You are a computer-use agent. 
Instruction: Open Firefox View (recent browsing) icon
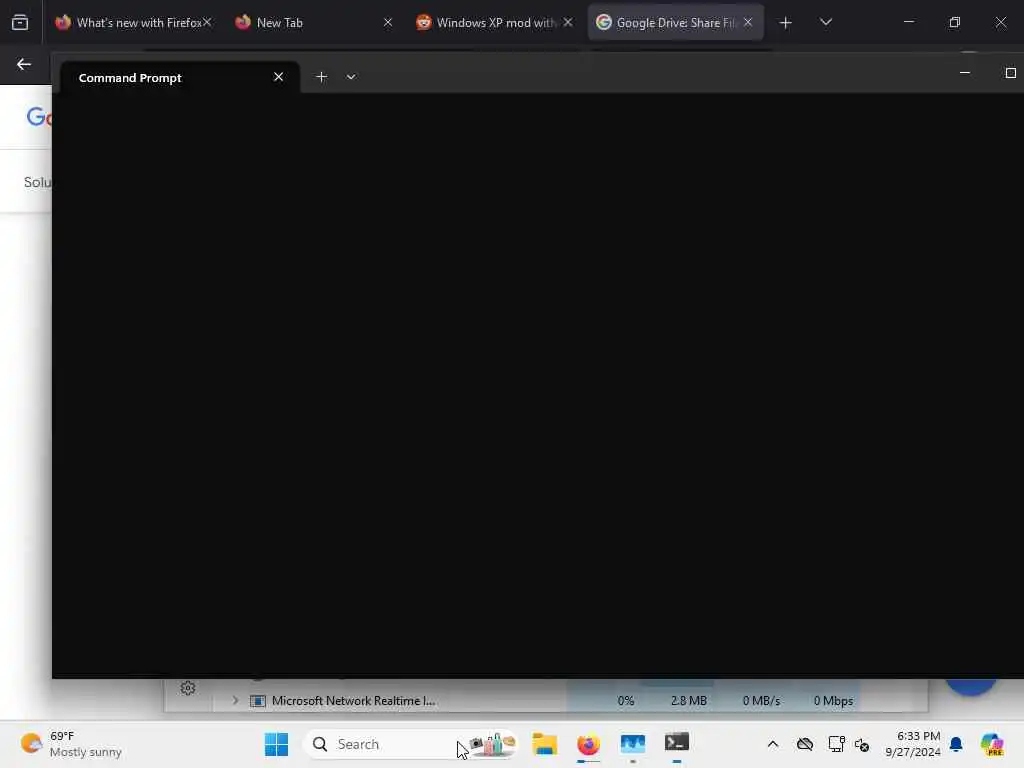click(x=20, y=23)
